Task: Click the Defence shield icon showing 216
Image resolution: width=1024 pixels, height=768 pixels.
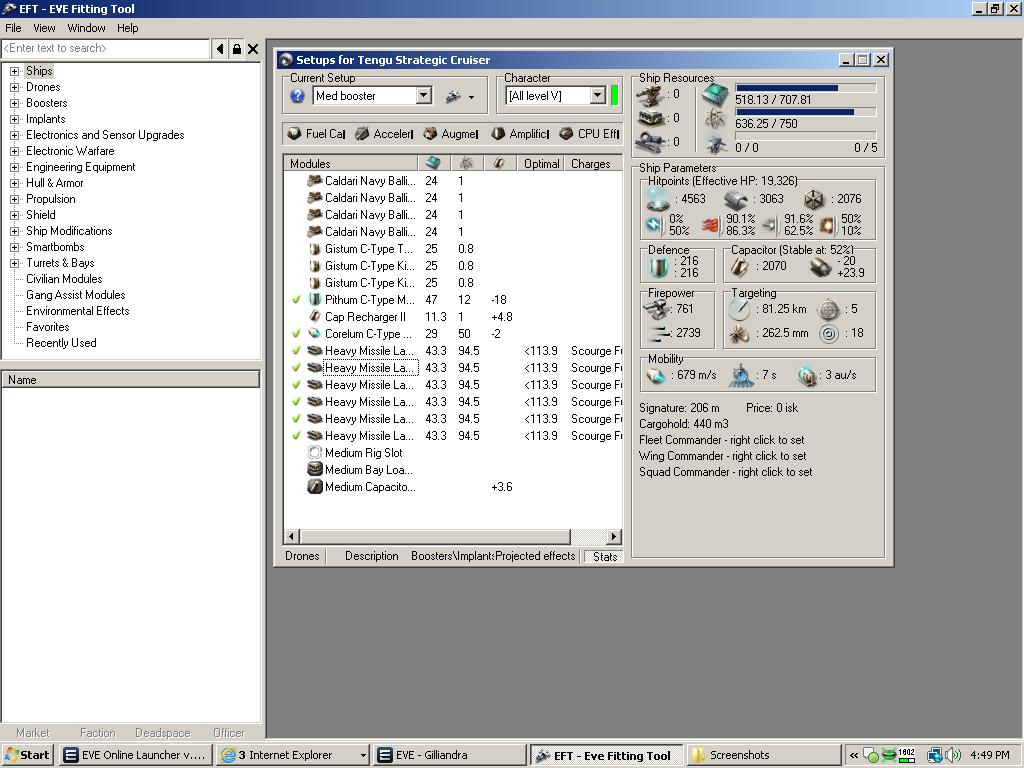Action: [658, 267]
